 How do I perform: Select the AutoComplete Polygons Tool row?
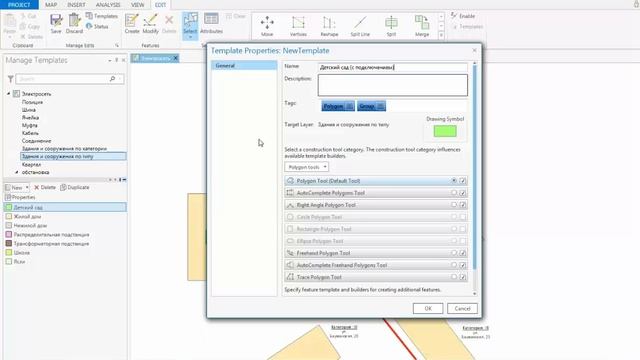coord(376,193)
